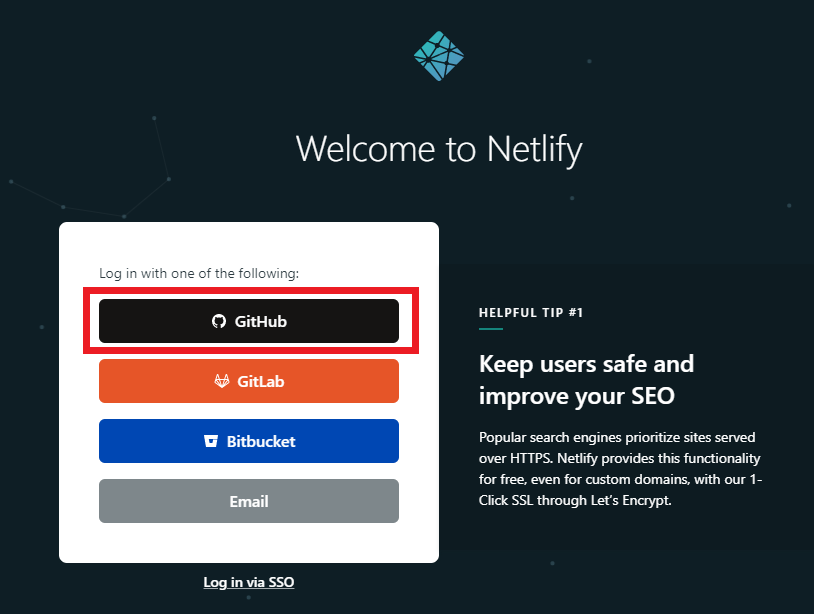Click the orange GitLab provider icon

[x=222, y=381]
